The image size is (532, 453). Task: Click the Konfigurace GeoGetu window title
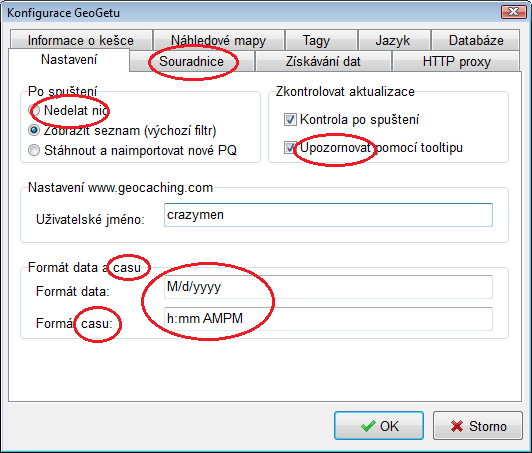tap(63, 13)
